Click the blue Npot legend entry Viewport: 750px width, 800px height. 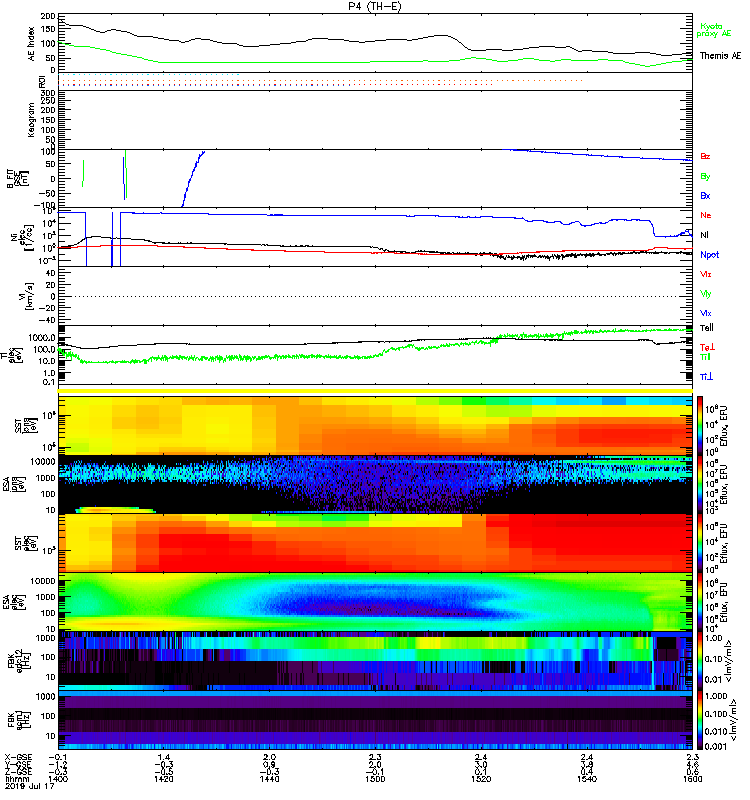click(x=710, y=255)
